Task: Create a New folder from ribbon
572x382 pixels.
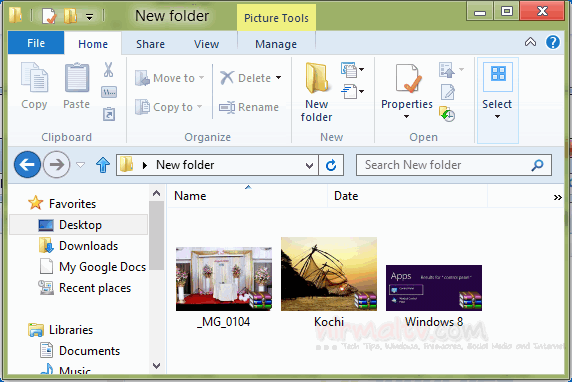Action: pyautogui.click(x=316, y=92)
